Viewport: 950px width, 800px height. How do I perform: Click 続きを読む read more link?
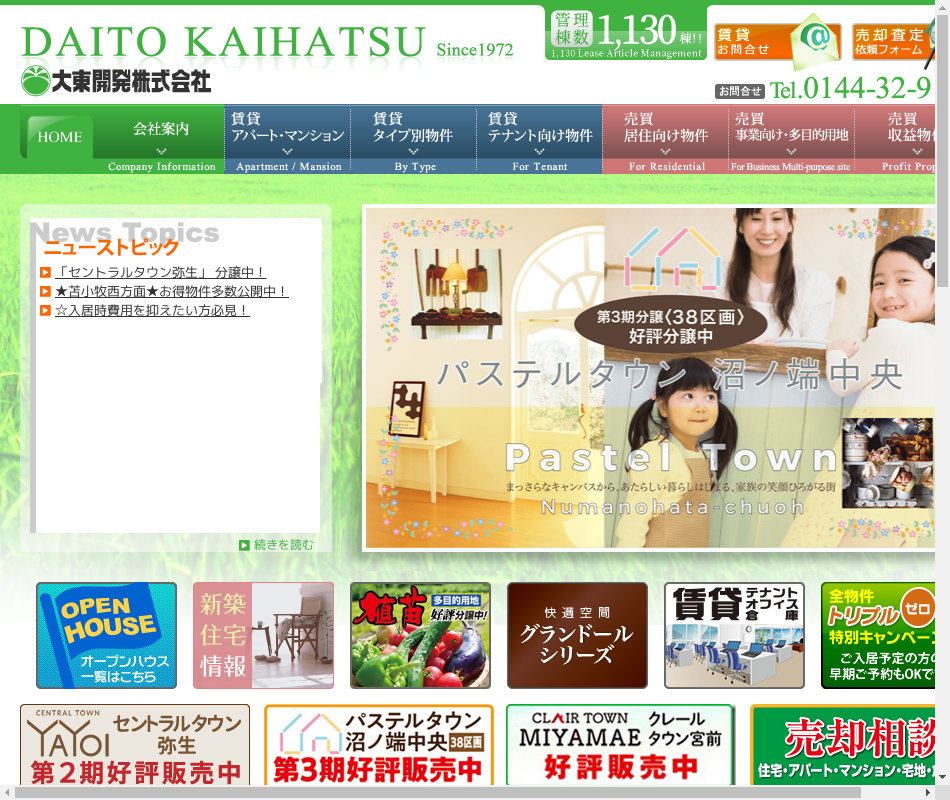tap(284, 545)
